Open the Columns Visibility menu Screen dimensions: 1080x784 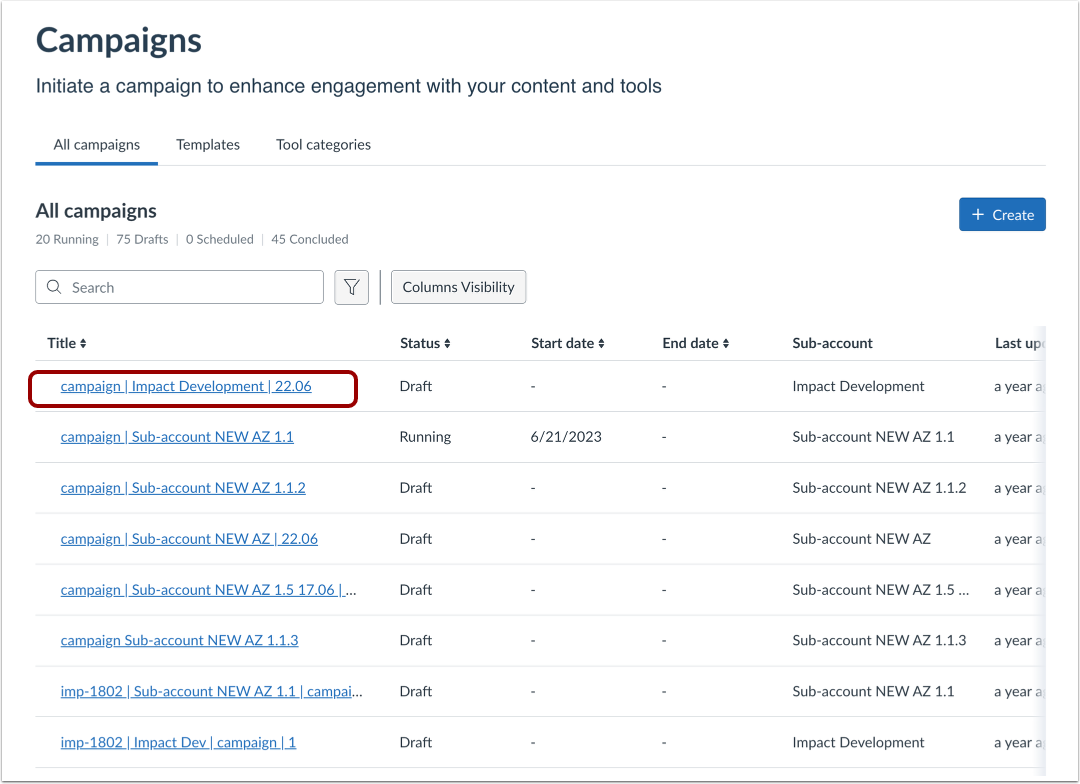(458, 287)
